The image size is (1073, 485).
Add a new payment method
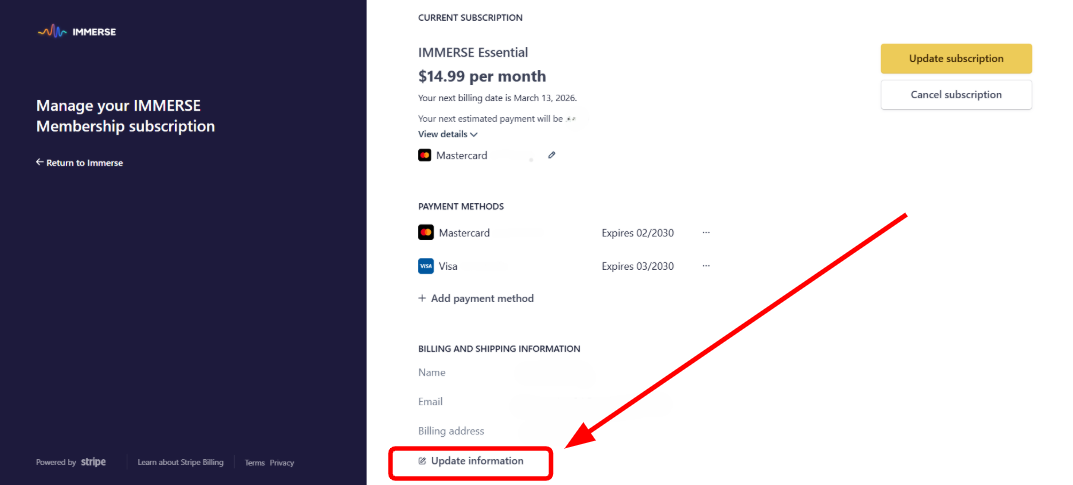(x=476, y=298)
